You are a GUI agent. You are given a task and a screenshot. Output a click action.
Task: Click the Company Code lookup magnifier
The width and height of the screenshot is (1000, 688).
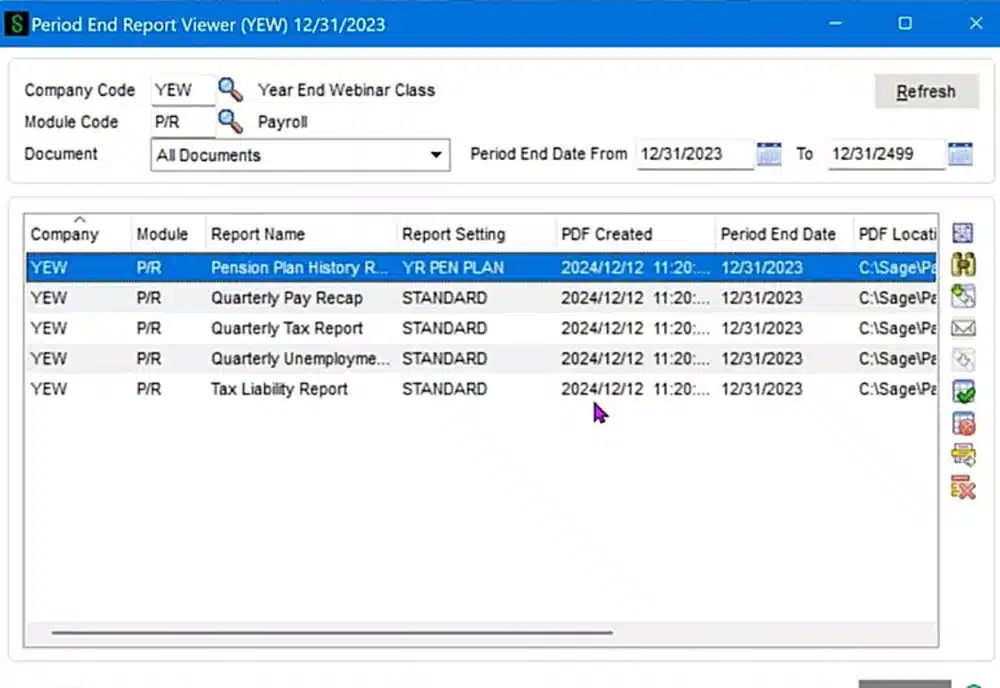pos(231,90)
